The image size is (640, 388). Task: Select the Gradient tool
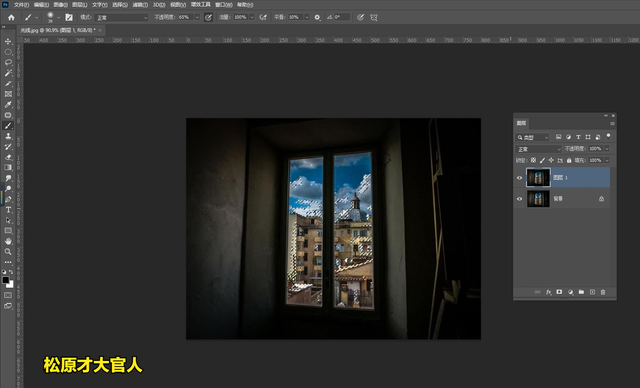click(8, 167)
